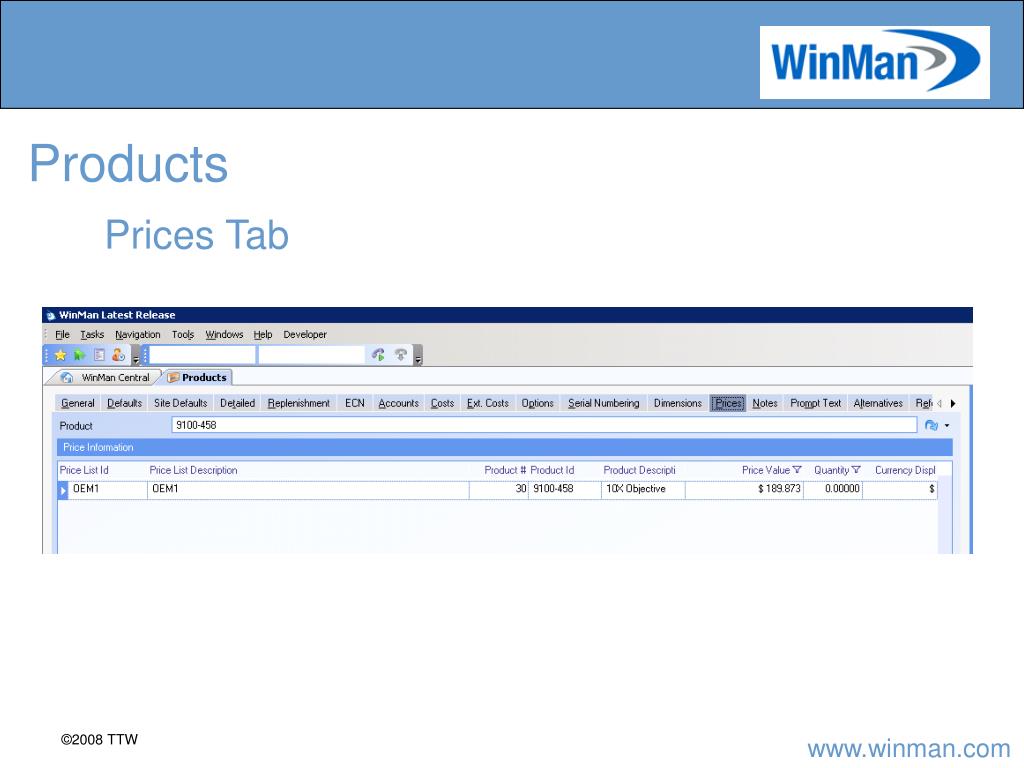Click the OEM1 Price List Description cell

[x=308, y=489]
